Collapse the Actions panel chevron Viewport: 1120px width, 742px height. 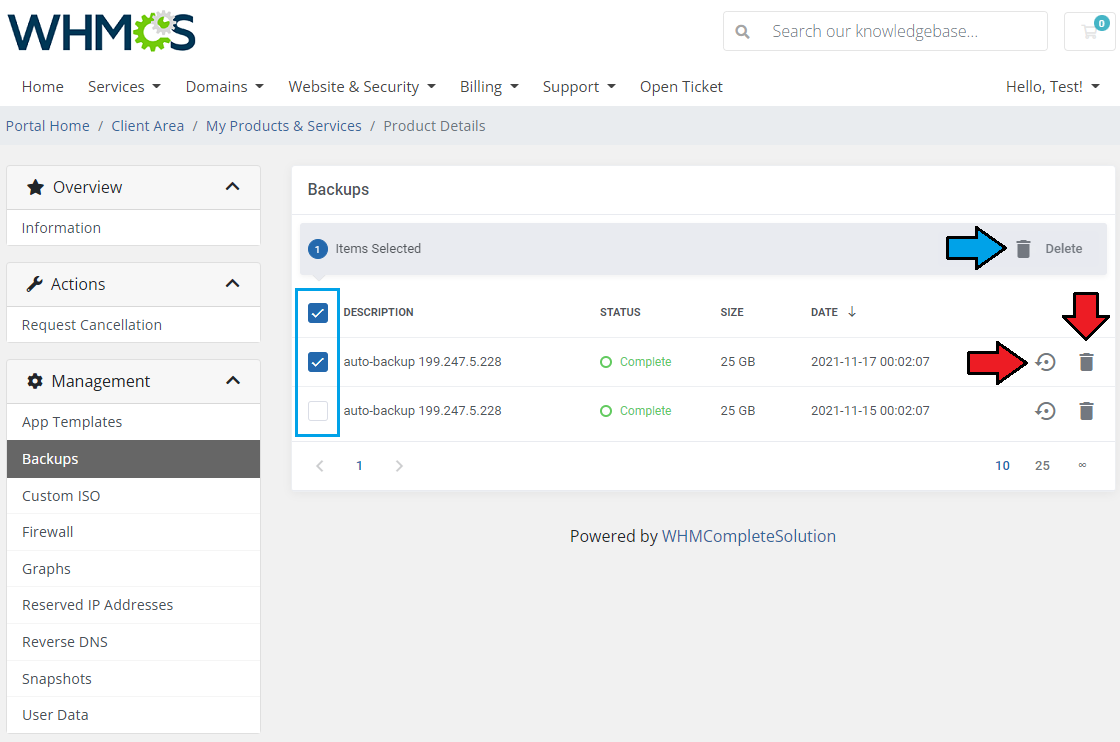click(232, 284)
